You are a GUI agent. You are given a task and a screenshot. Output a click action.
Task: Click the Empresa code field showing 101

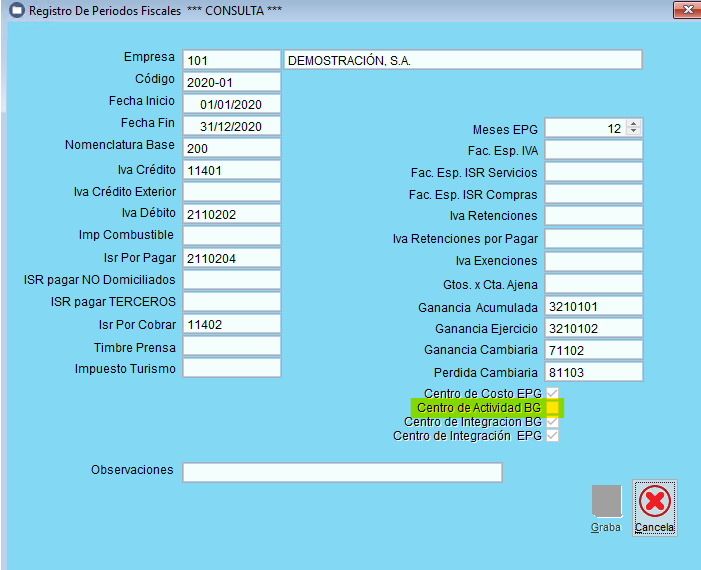(x=231, y=60)
